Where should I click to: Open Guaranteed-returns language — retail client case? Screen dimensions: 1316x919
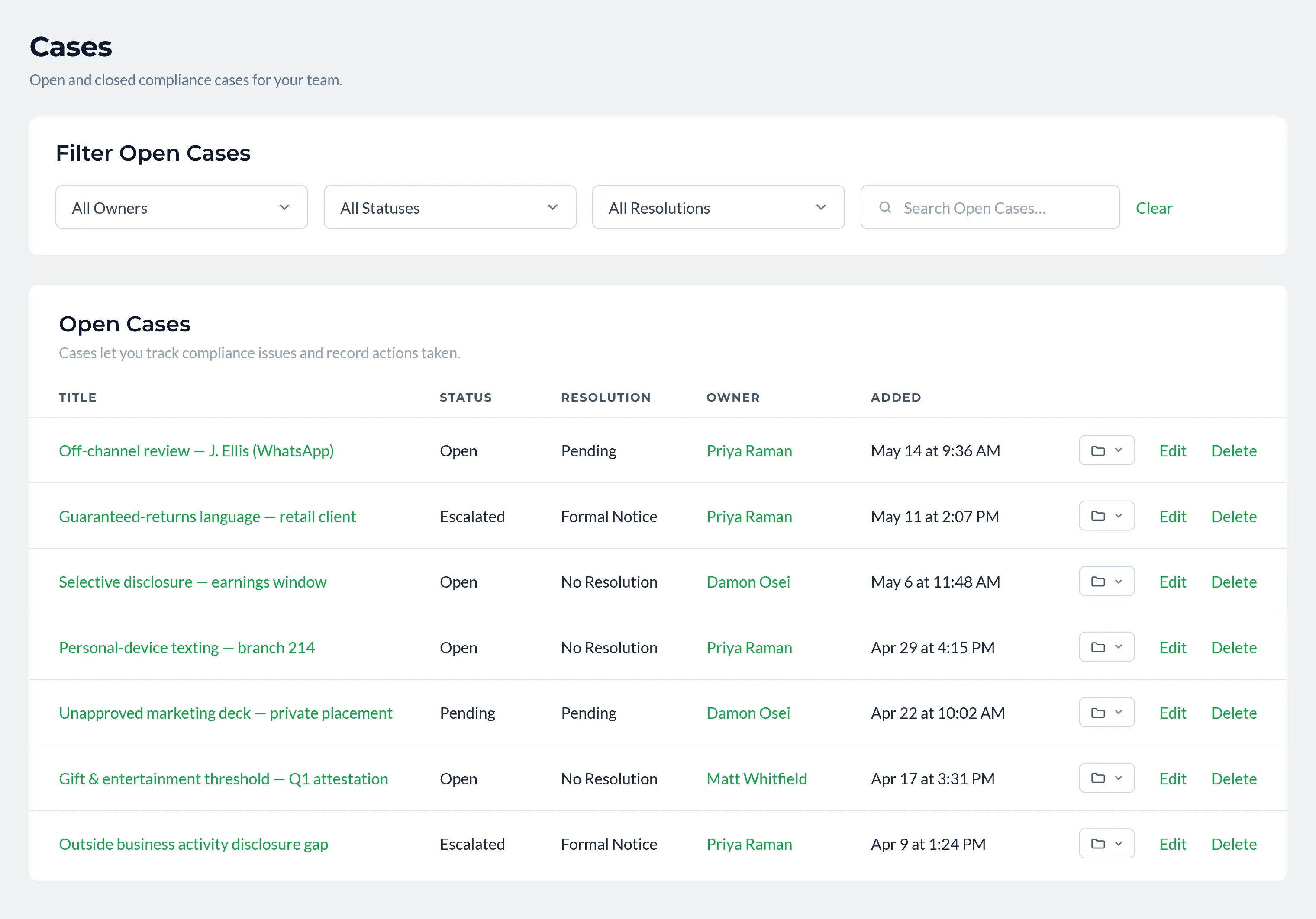(207, 516)
